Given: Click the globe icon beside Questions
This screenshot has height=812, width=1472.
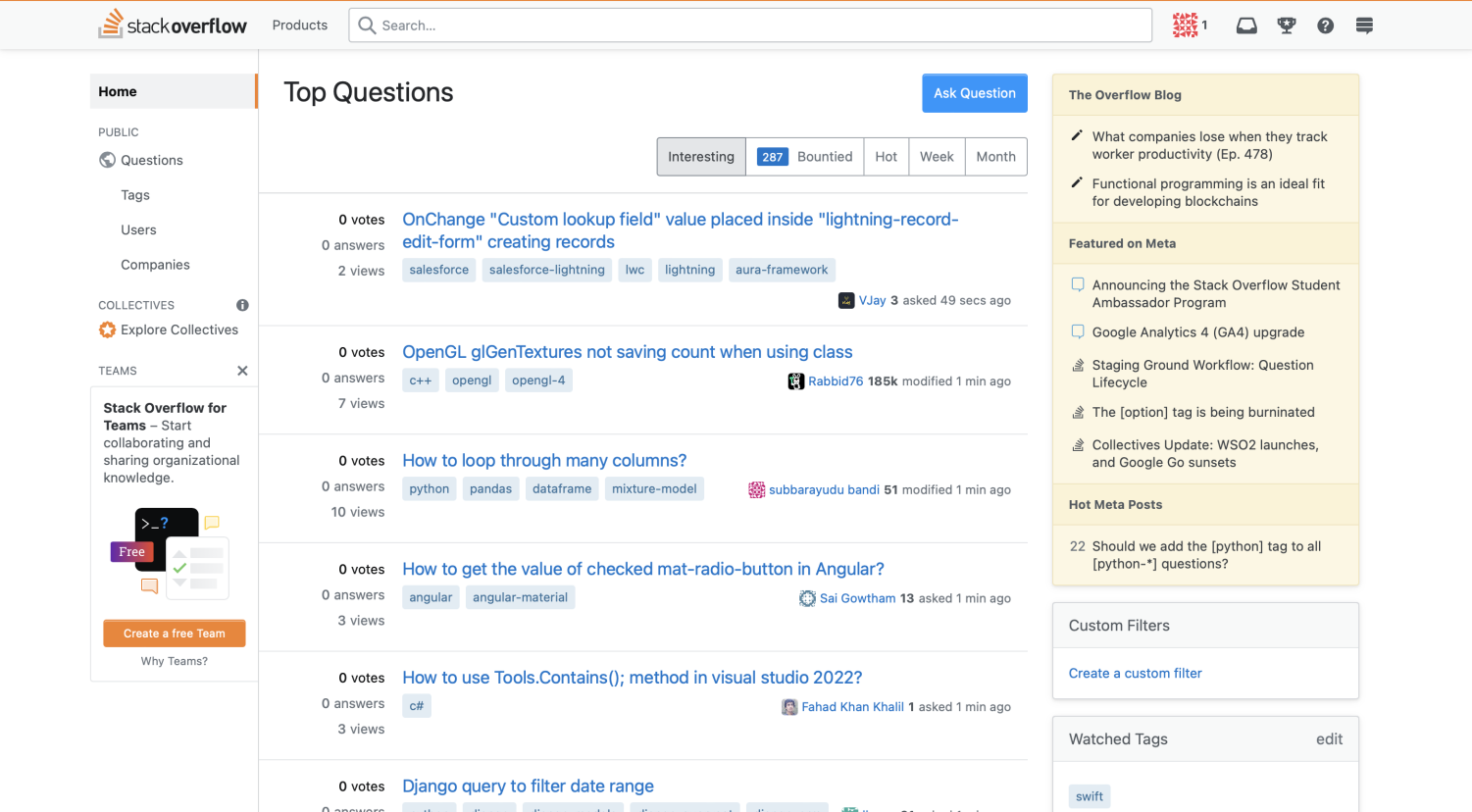Looking at the screenshot, I should point(107,160).
